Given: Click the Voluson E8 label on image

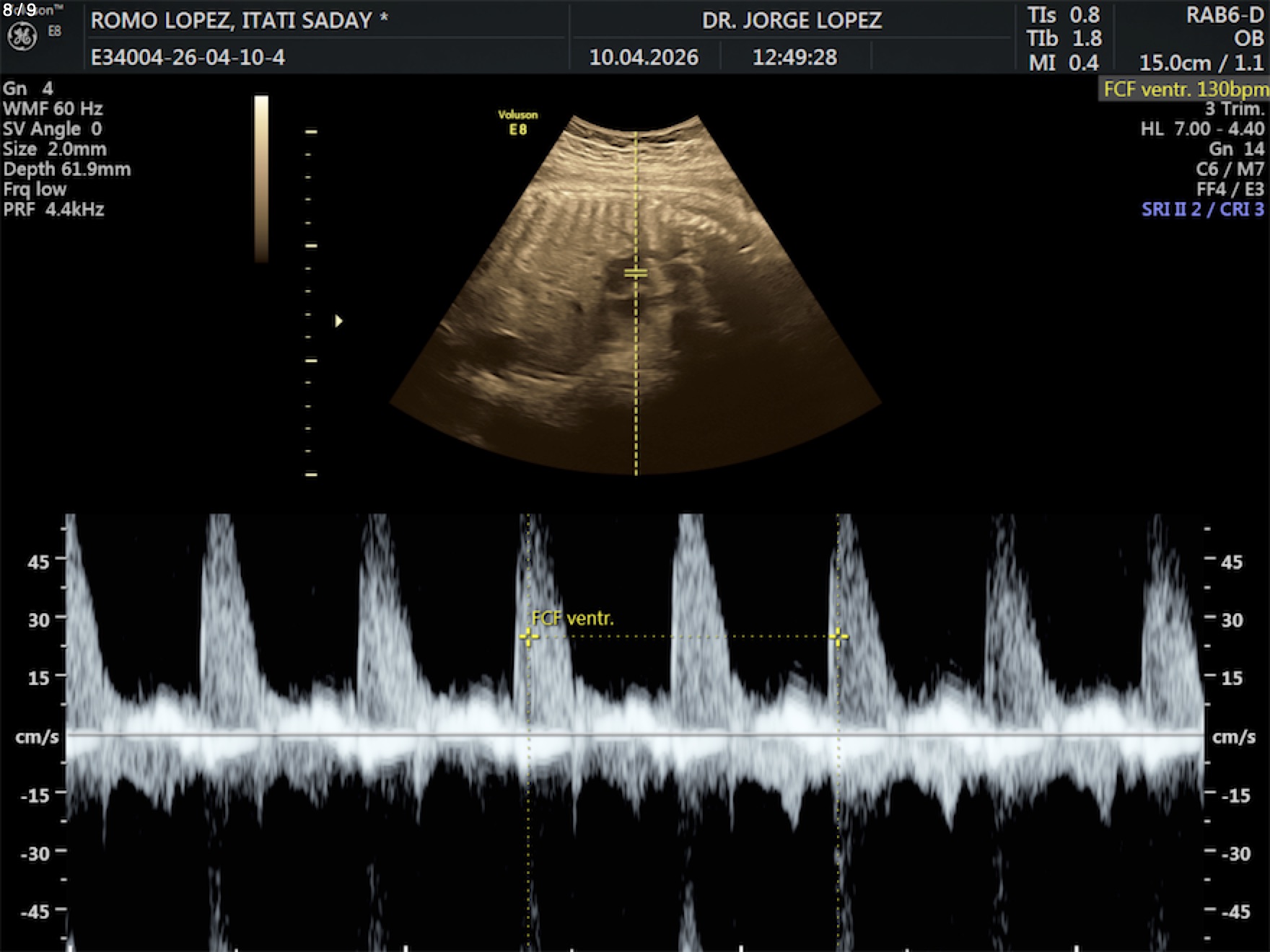Looking at the screenshot, I should click(517, 123).
